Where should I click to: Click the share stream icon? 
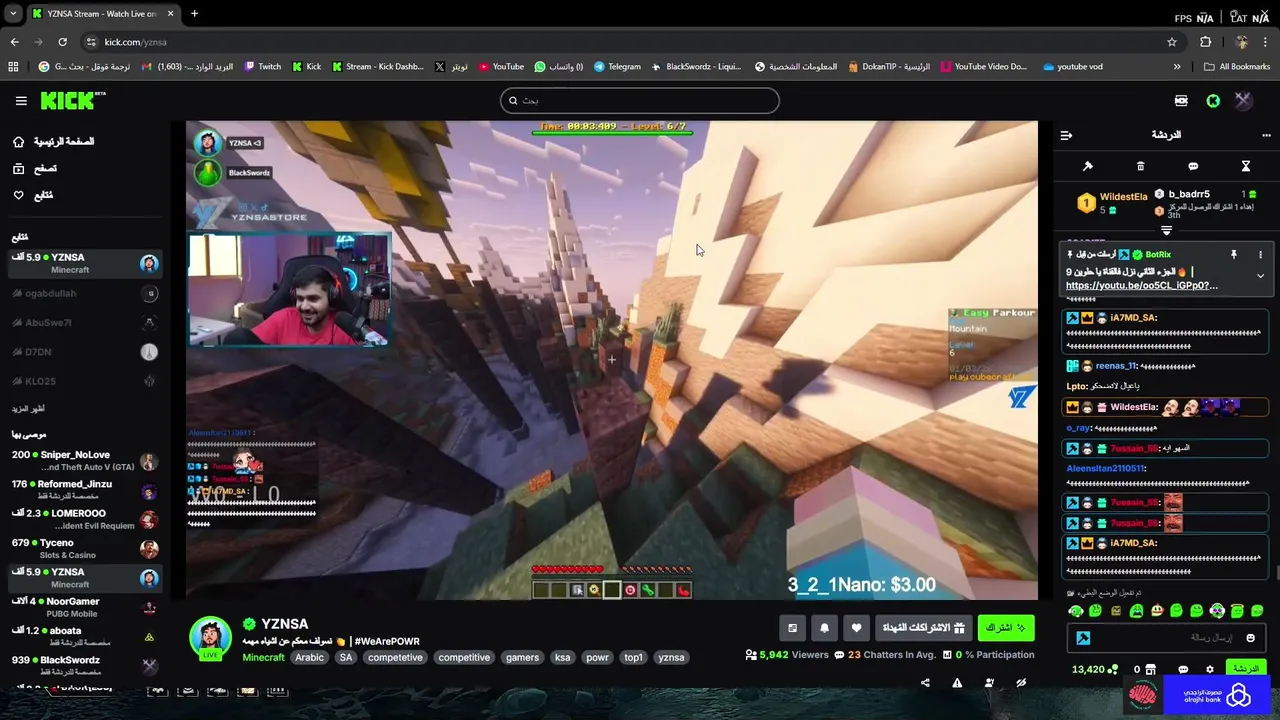tap(925, 683)
